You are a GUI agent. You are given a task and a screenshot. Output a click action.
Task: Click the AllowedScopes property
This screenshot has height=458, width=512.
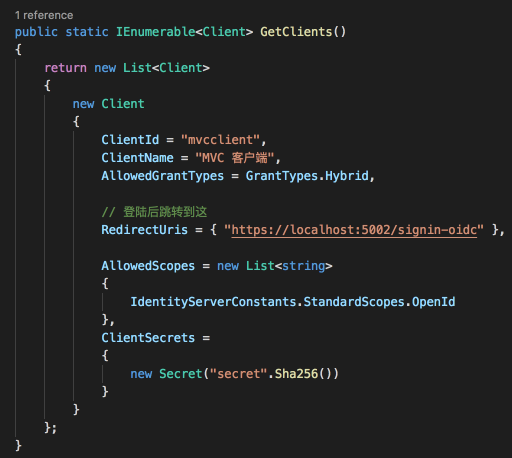click(148, 266)
